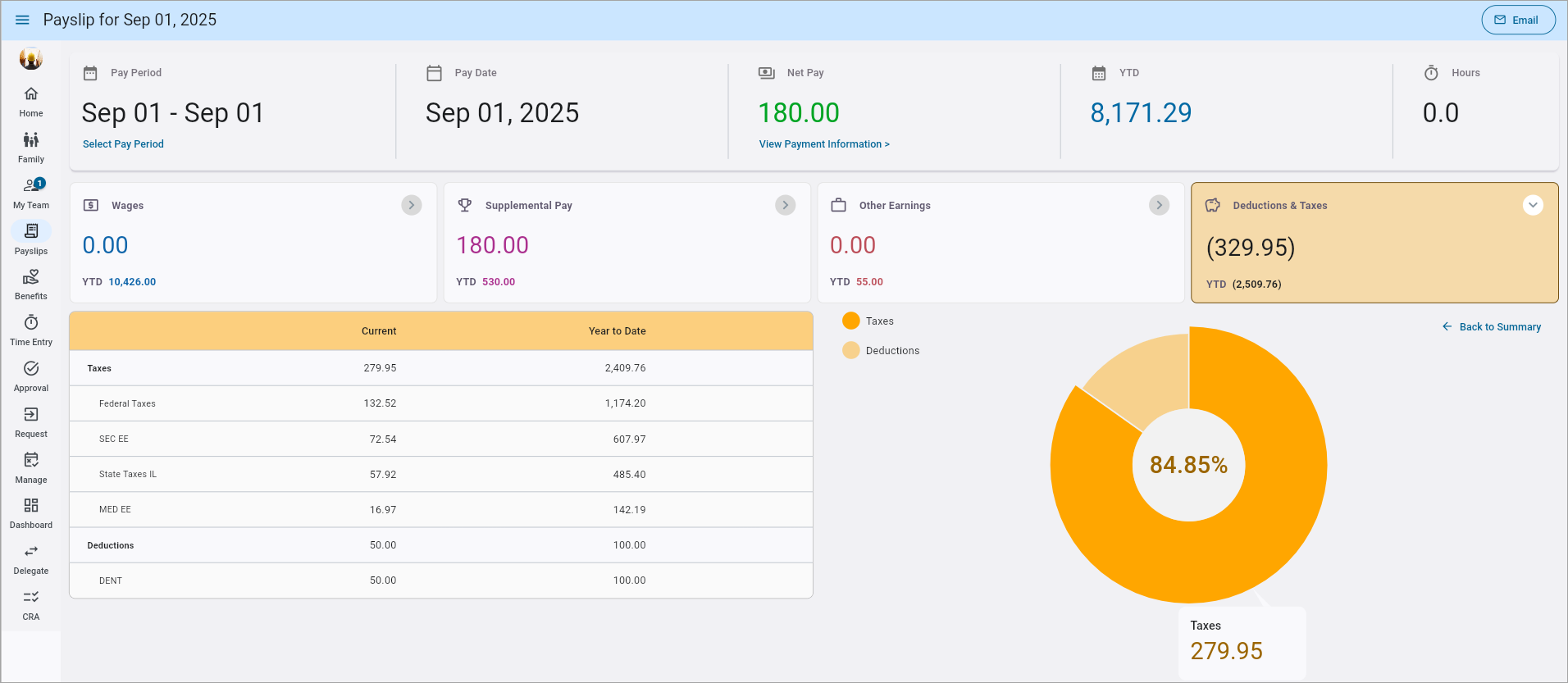Image resolution: width=1568 pixels, height=683 pixels.
Task: Expand the Other Earnings card arrow
Action: (x=1159, y=205)
